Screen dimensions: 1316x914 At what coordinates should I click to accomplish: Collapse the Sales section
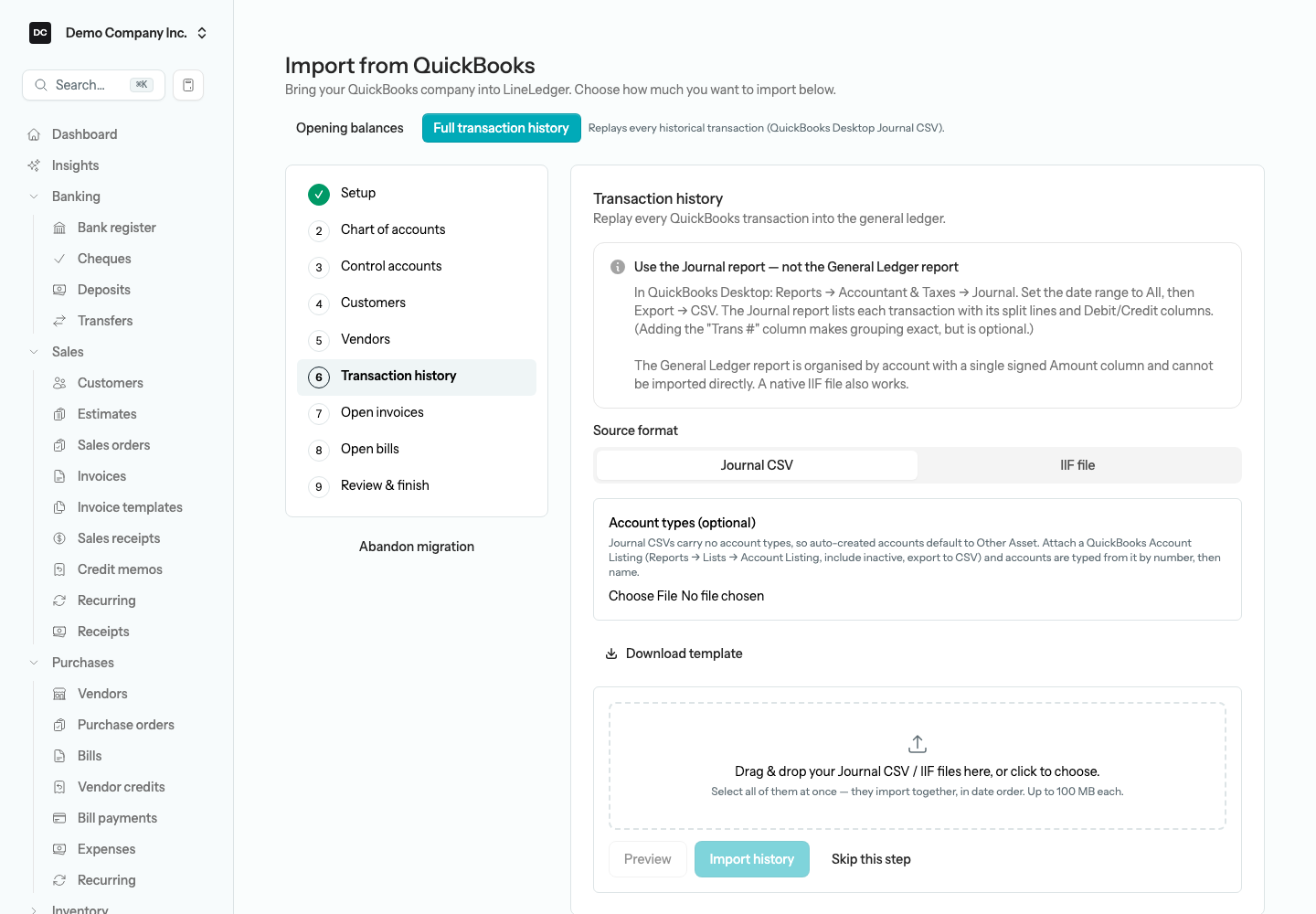tap(68, 352)
